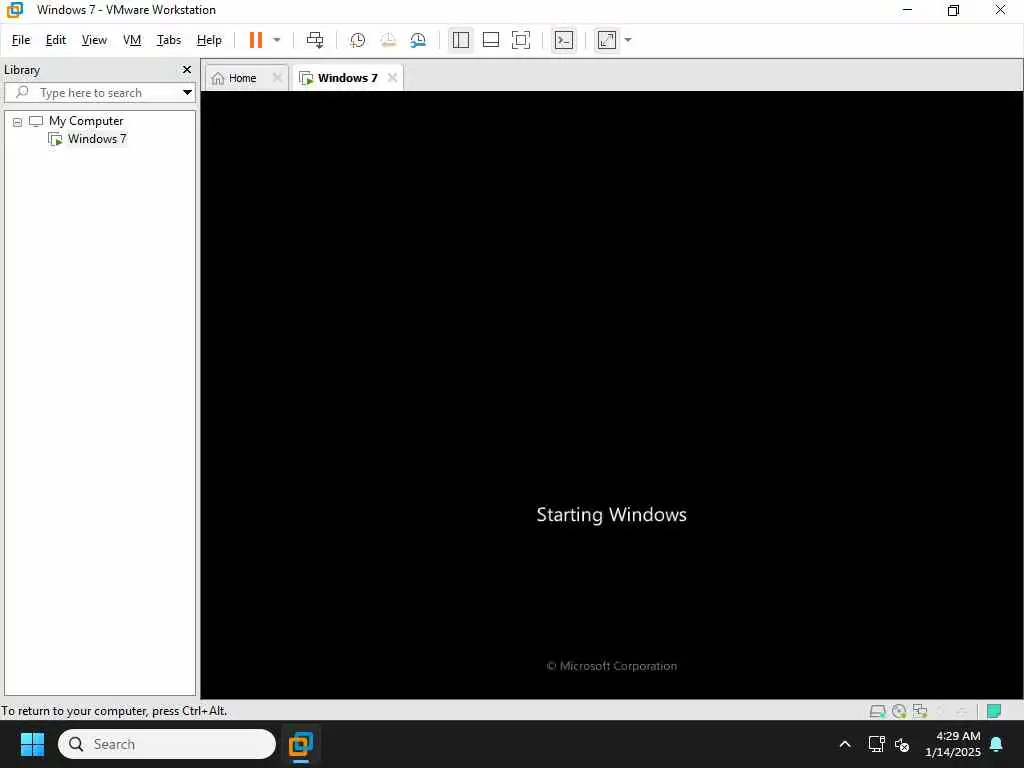Click the taskbar Search box
The image size is (1024, 768).
167,744
